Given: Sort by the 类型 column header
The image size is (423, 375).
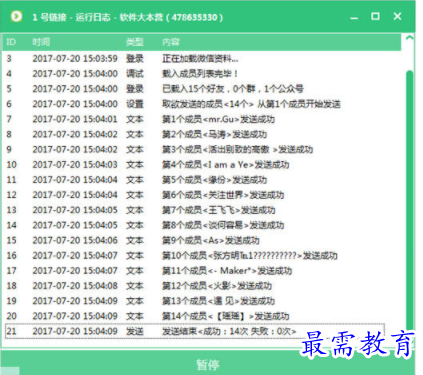Looking at the screenshot, I should 135,42.
